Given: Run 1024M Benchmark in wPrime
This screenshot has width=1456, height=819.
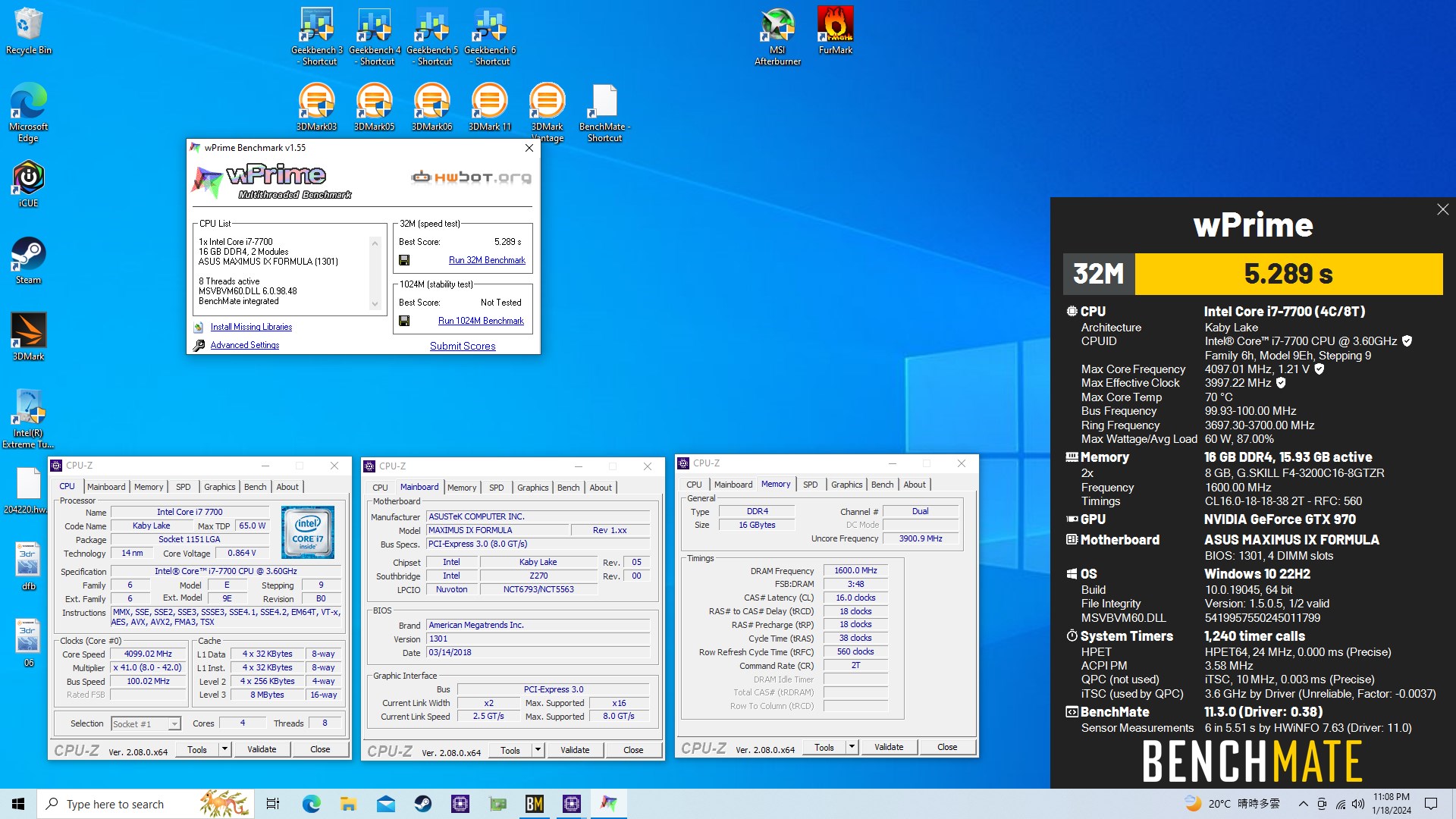Looking at the screenshot, I should pos(481,321).
